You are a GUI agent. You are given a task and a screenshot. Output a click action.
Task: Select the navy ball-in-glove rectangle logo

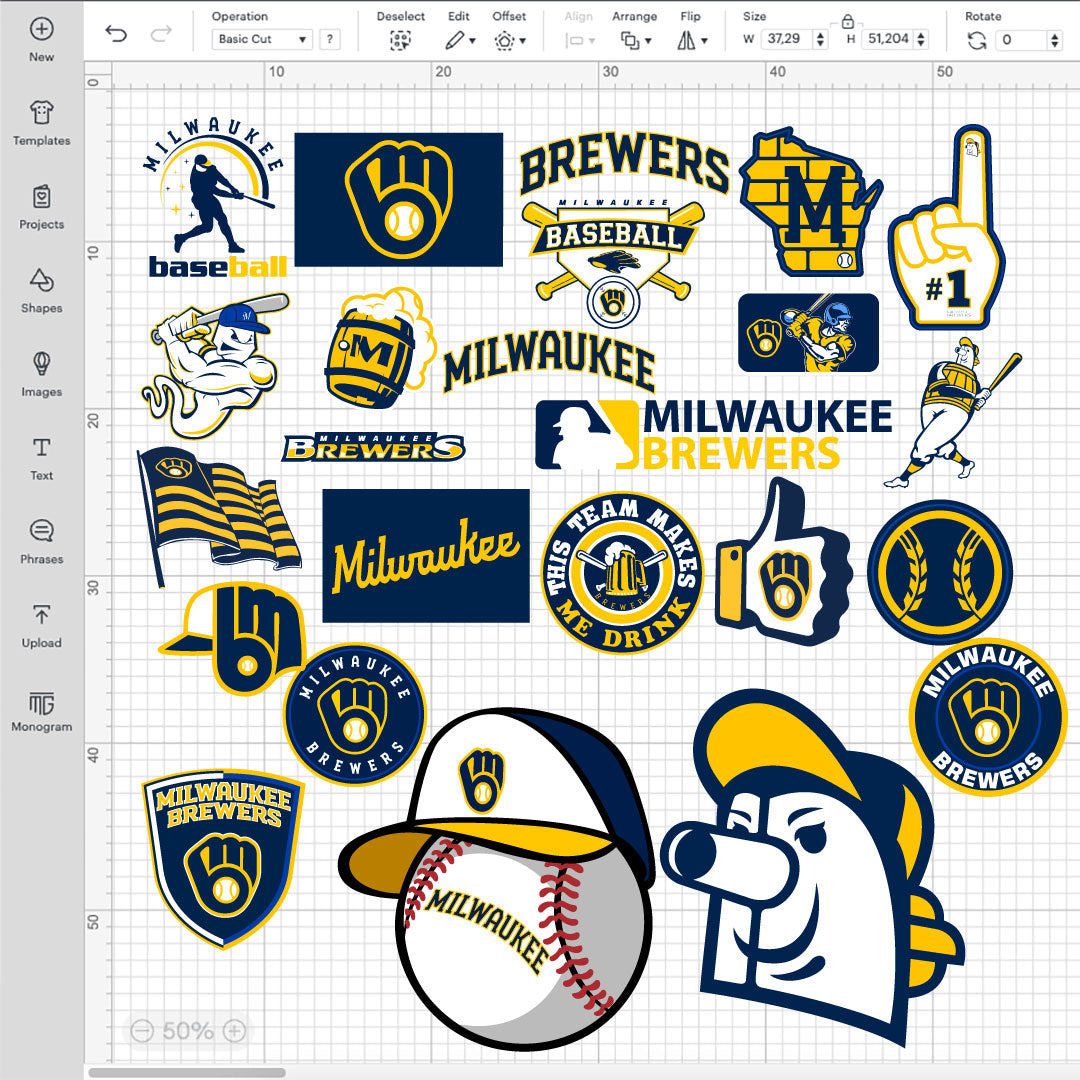[x=399, y=200]
